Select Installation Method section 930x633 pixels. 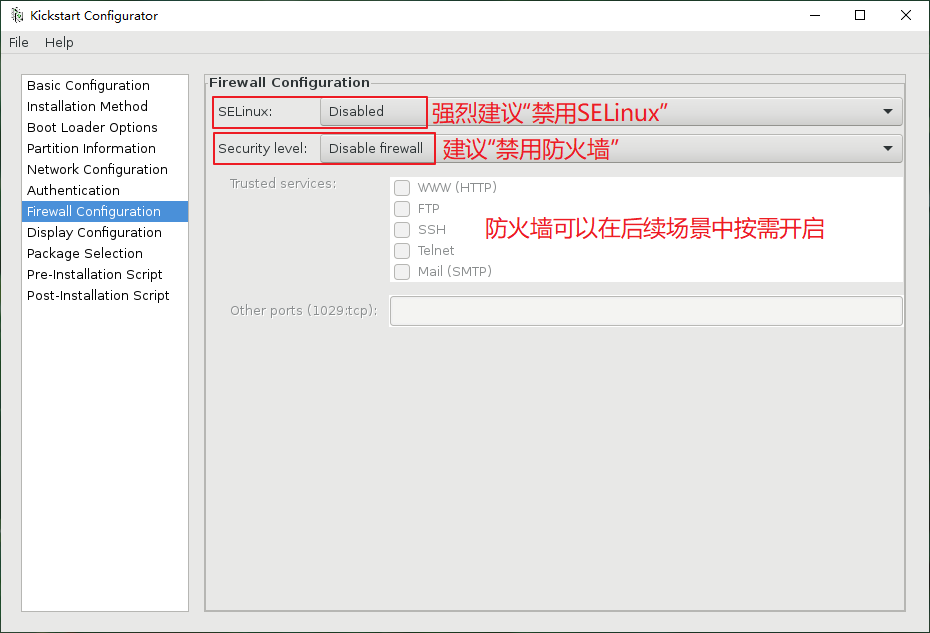[x=105, y=106]
